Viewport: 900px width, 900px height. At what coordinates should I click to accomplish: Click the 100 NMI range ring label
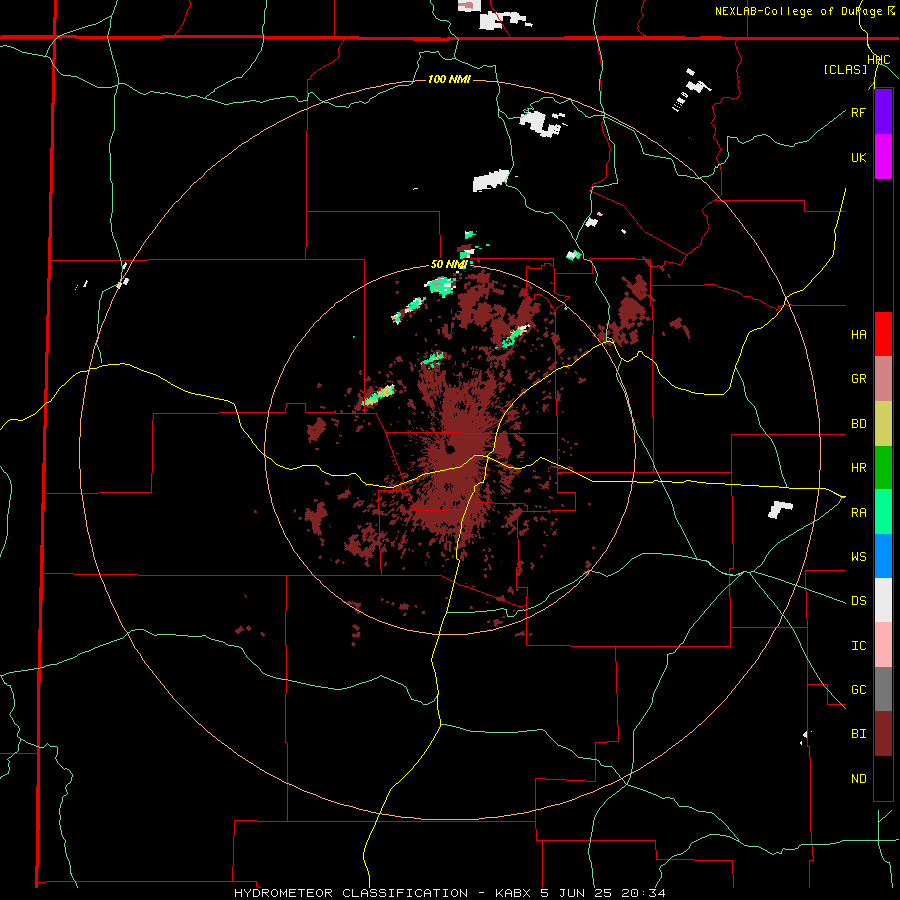449,79
